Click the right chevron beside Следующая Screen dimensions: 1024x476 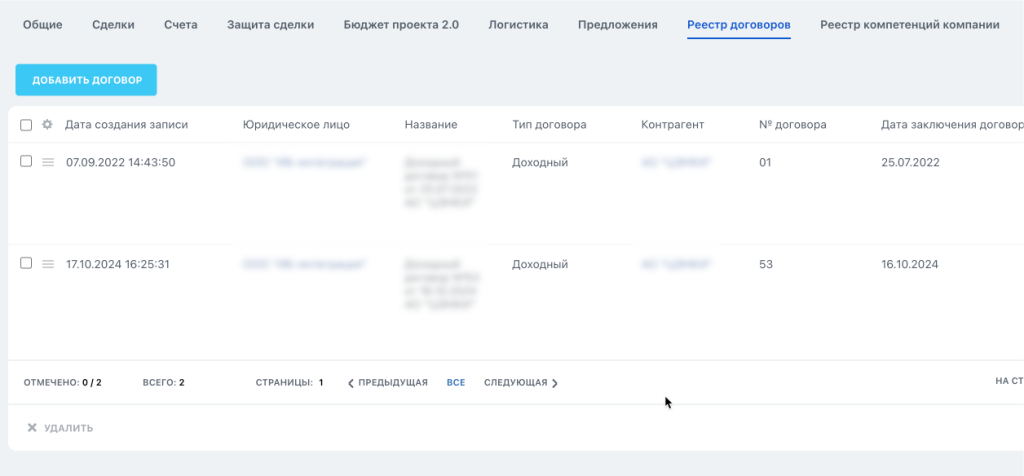tap(555, 383)
